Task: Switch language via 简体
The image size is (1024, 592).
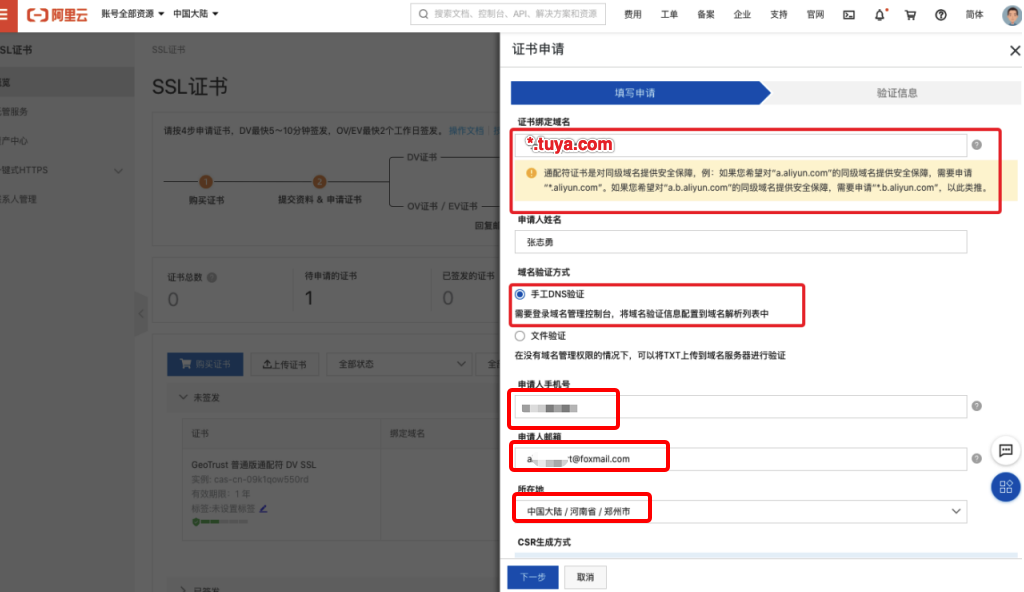Action: [974, 14]
